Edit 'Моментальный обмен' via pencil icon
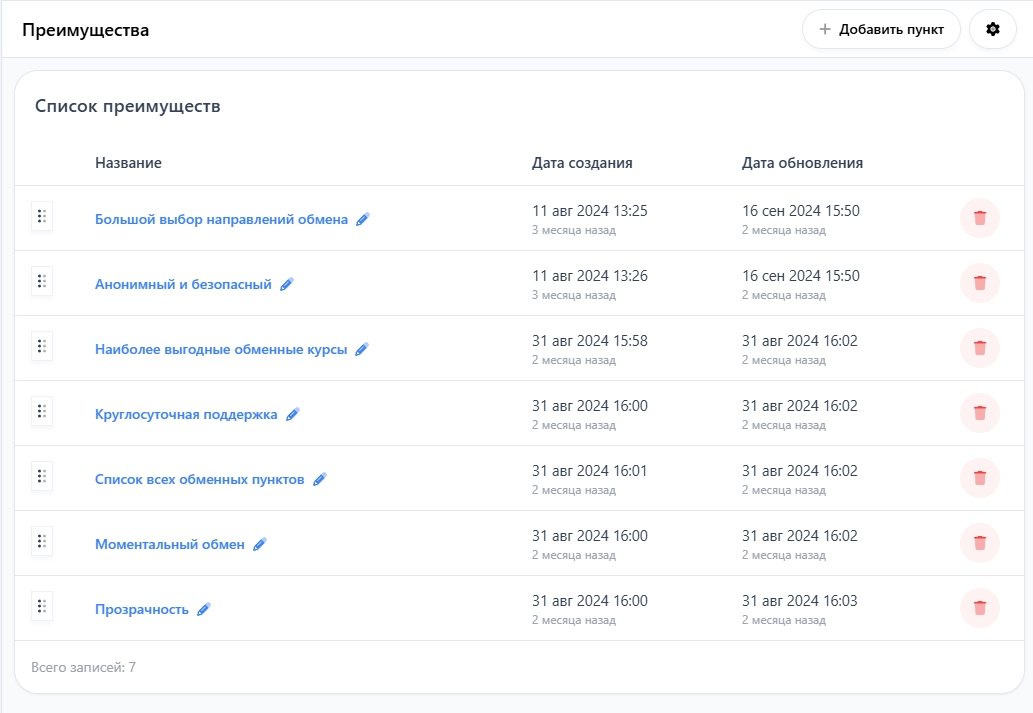Viewport: 1033px width, 713px height. [x=260, y=544]
